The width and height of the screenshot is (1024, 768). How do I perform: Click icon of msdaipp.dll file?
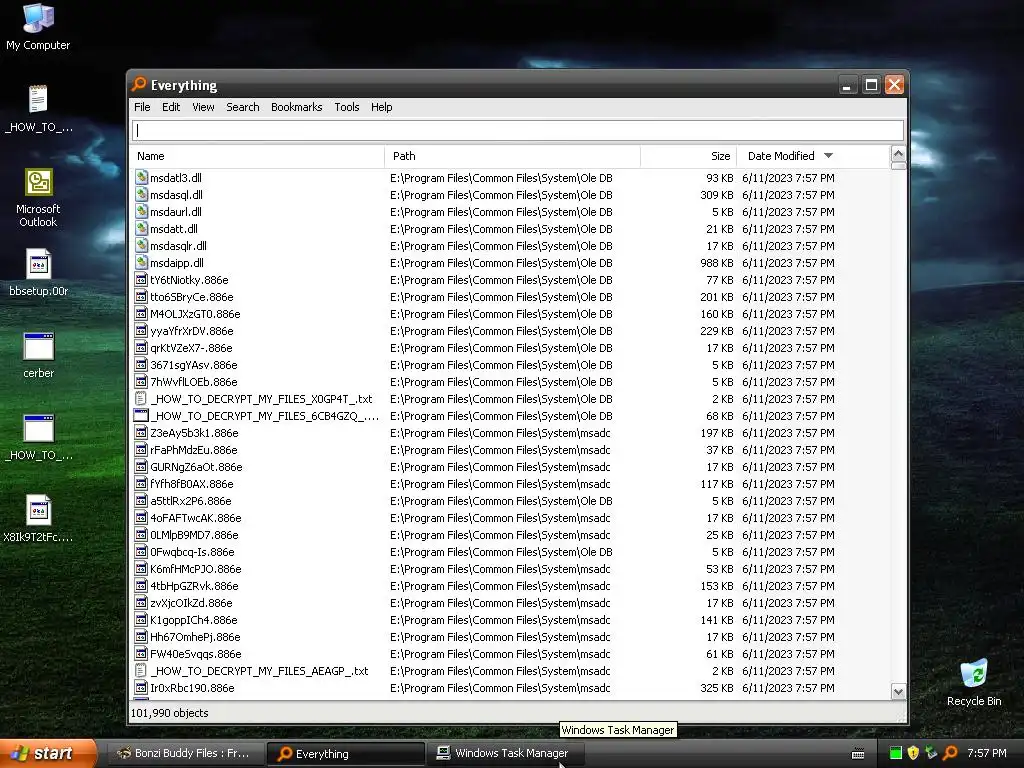(142, 263)
